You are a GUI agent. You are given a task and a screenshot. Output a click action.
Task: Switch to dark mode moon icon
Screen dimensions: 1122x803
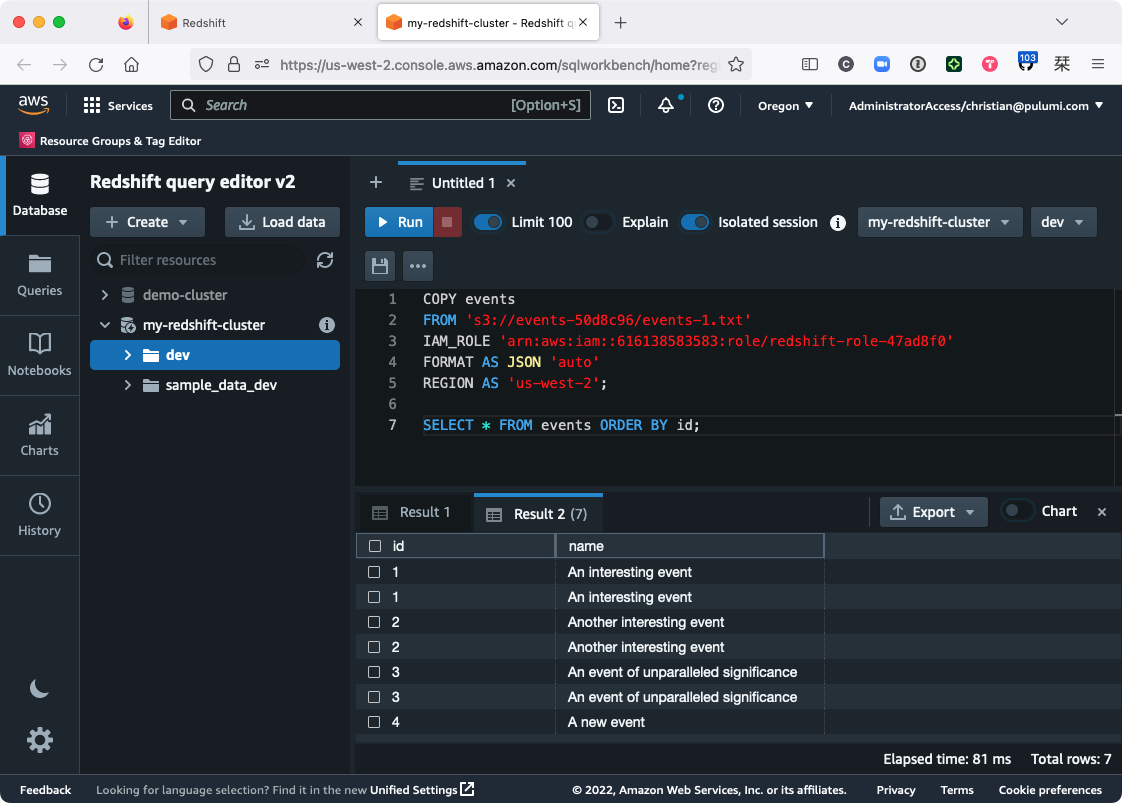point(39,688)
